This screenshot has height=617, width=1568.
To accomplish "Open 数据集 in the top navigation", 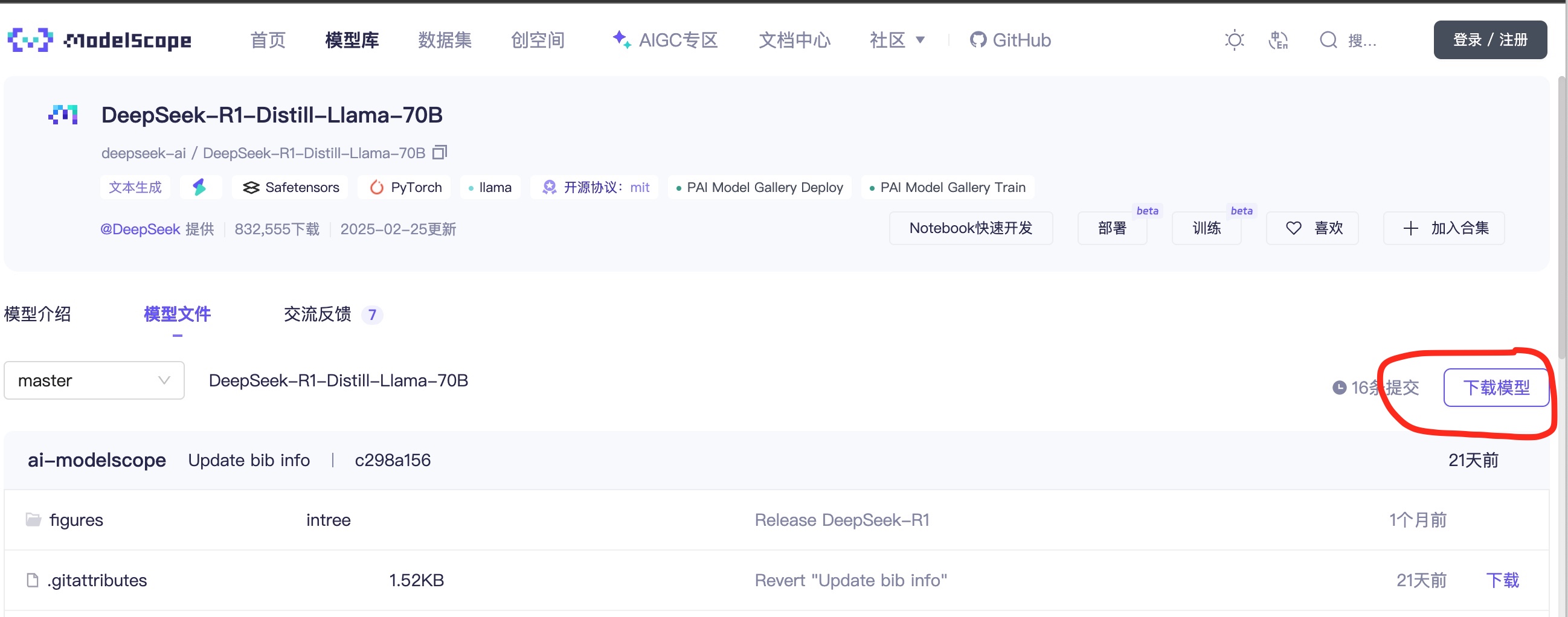I will [x=445, y=40].
